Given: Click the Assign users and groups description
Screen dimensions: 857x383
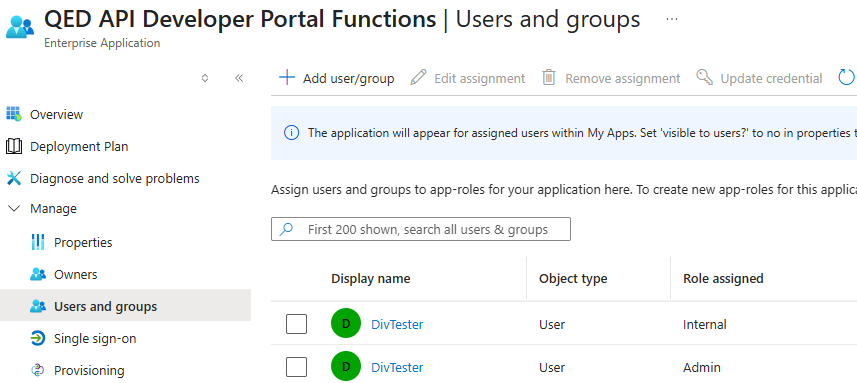Looking at the screenshot, I should tap(563, 190).
